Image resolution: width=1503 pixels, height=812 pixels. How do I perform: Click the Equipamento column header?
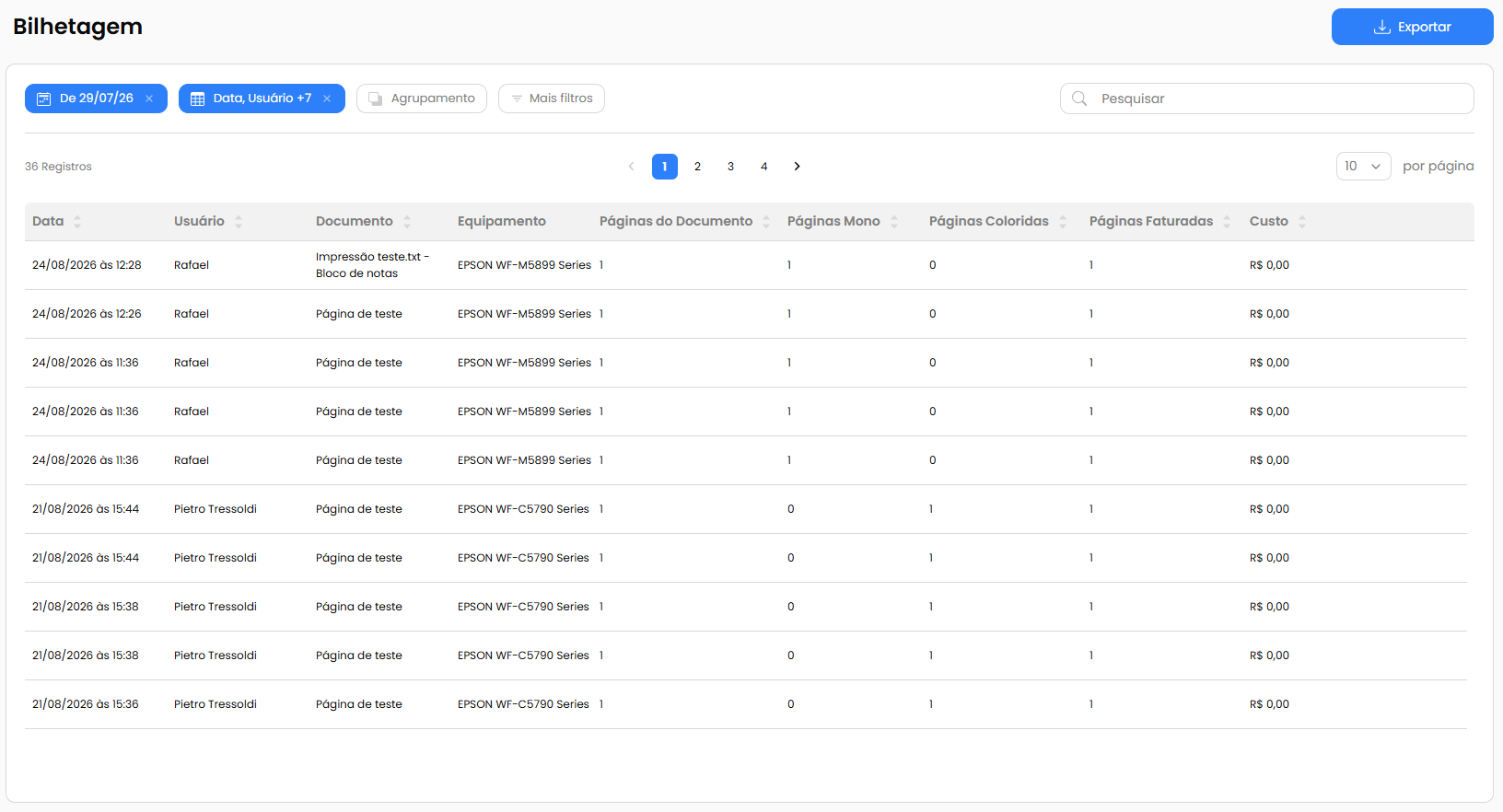[x=502, y=222]
